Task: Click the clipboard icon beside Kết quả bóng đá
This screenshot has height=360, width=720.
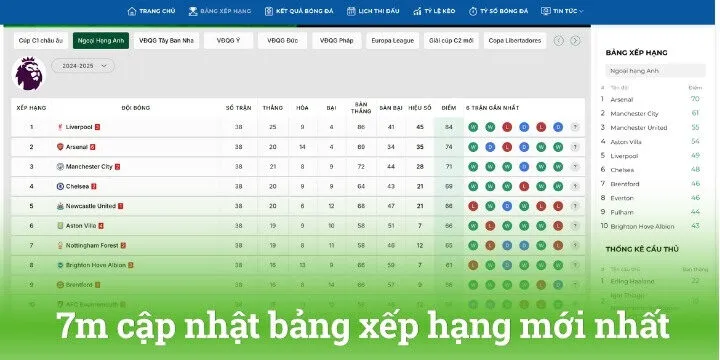Action: coord(269,11)
